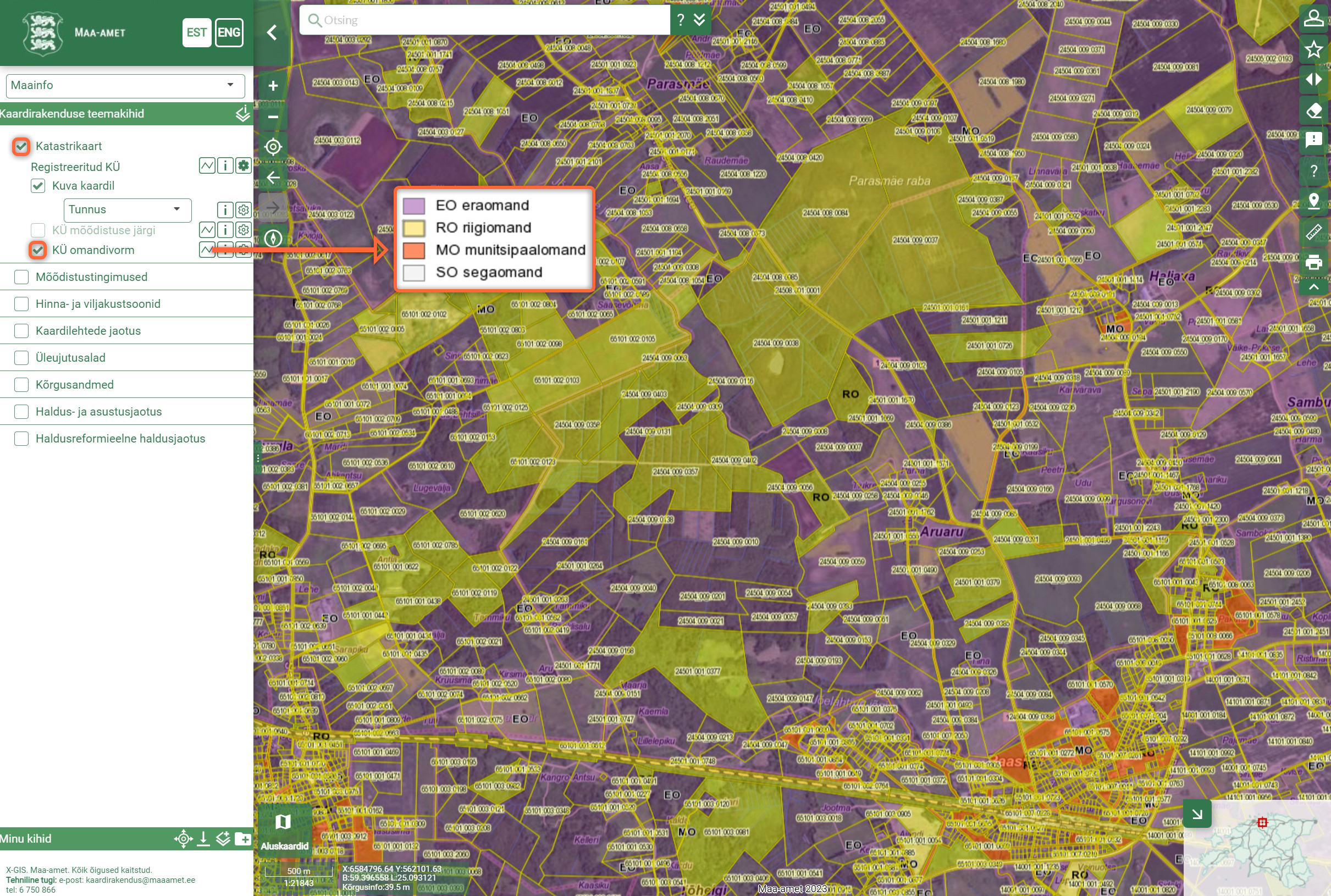Open the feedback message icon
The height and width of the screenshot is (896, 1331).
(x=1313, y=140)
